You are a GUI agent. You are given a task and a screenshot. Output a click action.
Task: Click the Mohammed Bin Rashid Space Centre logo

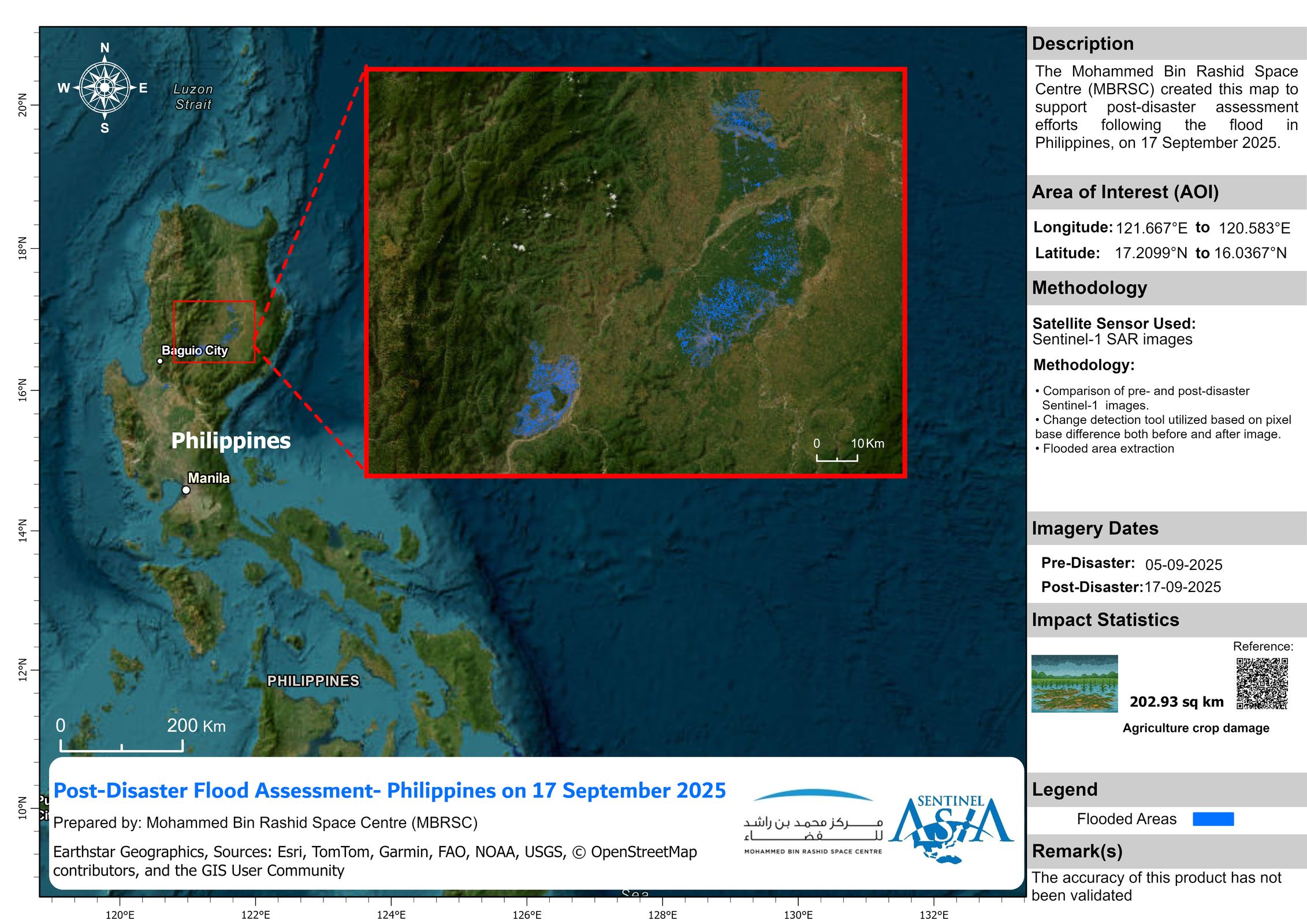pos(813,822)
